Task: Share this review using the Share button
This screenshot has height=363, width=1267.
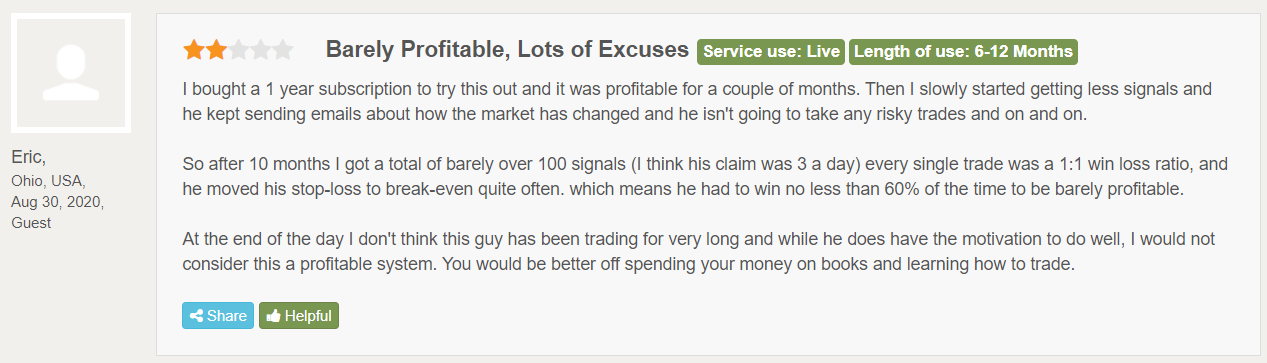Action: click(x=218, y=316)
